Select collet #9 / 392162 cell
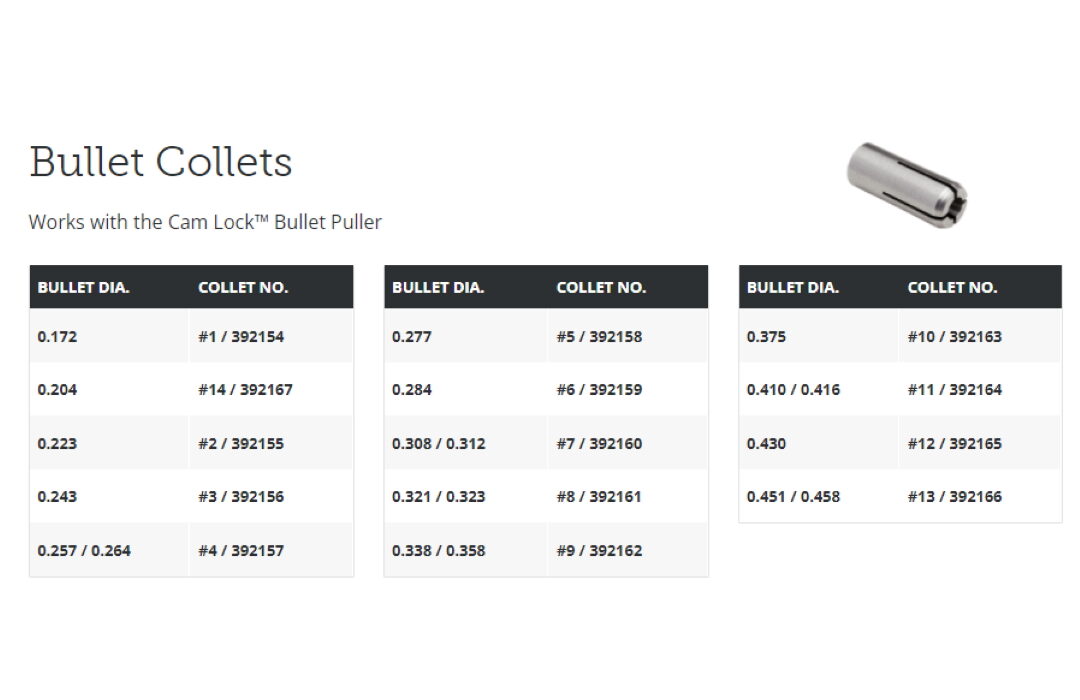Image resolution: width=1080 pixels, height=700 pixels. tap(599, 551)
